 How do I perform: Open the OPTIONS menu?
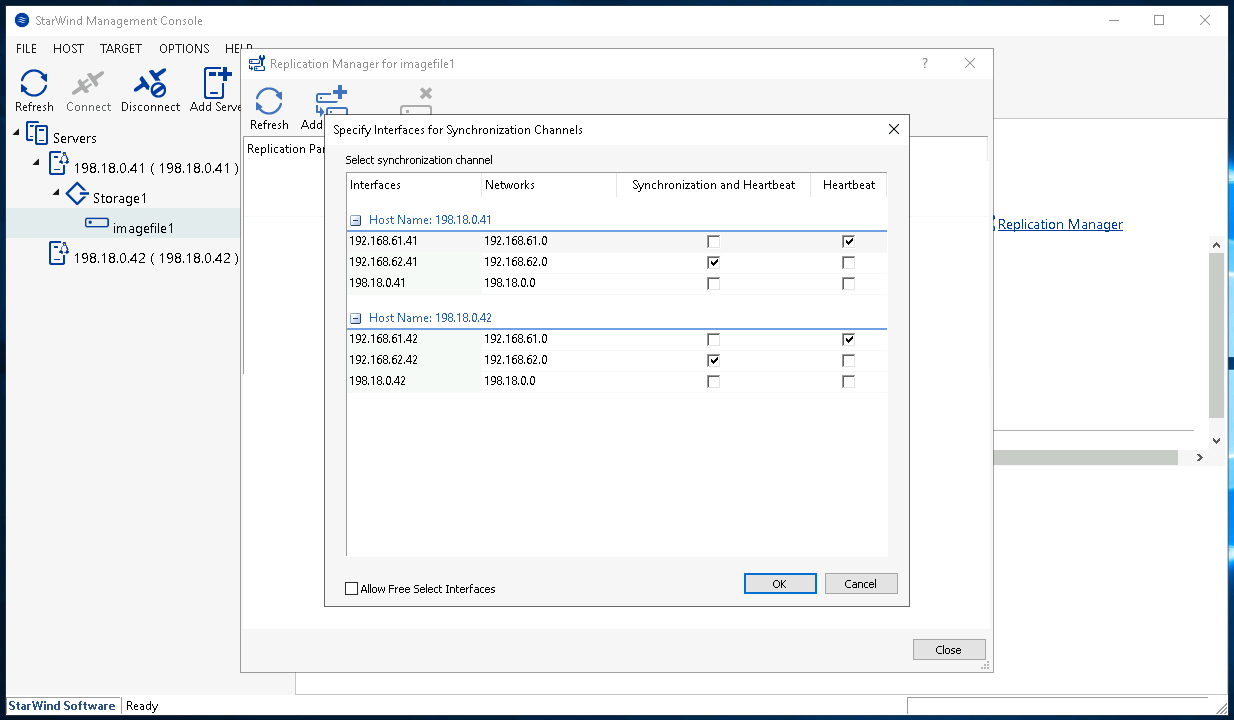pyautogui.click(x=184, y=48)
